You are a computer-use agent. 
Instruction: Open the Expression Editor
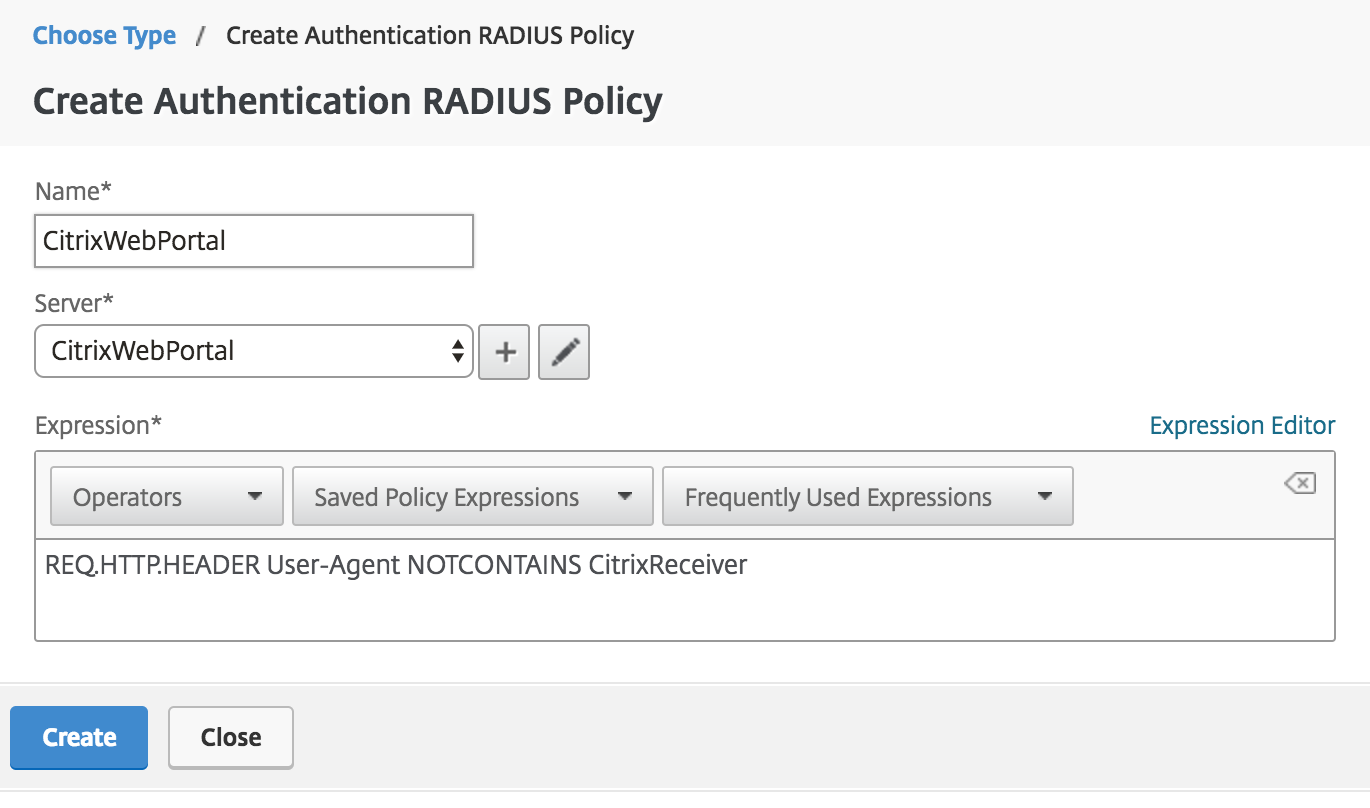coord(1243,425)
